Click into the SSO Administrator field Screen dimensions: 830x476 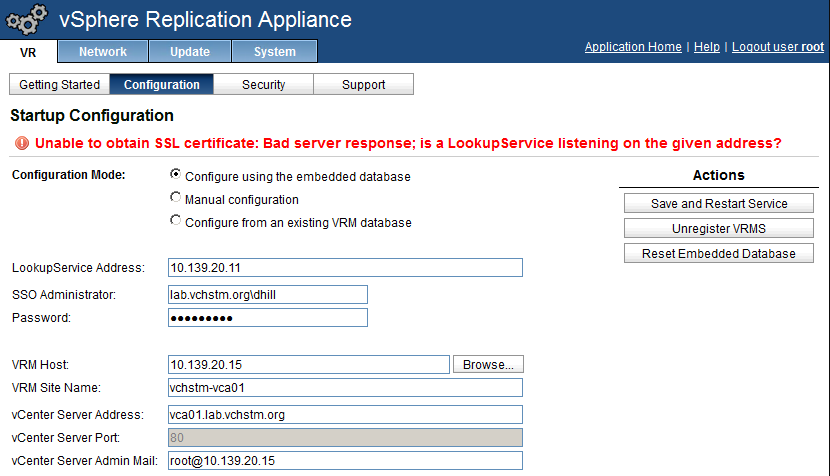[x=268, y=294]
